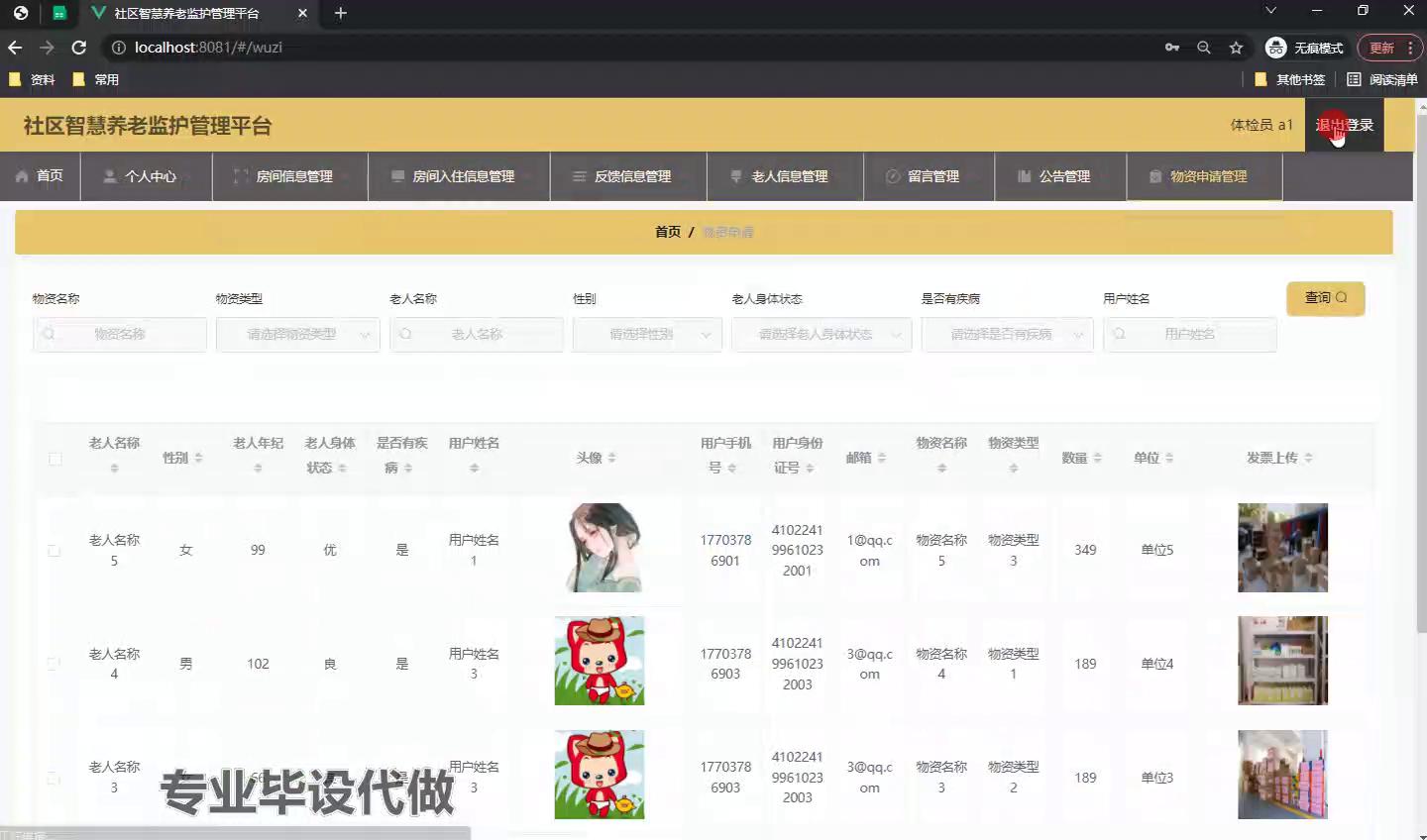Expand the 是否有疾病 dropdown
Screen dimensions: 1427x840
tap(1007, 335)
